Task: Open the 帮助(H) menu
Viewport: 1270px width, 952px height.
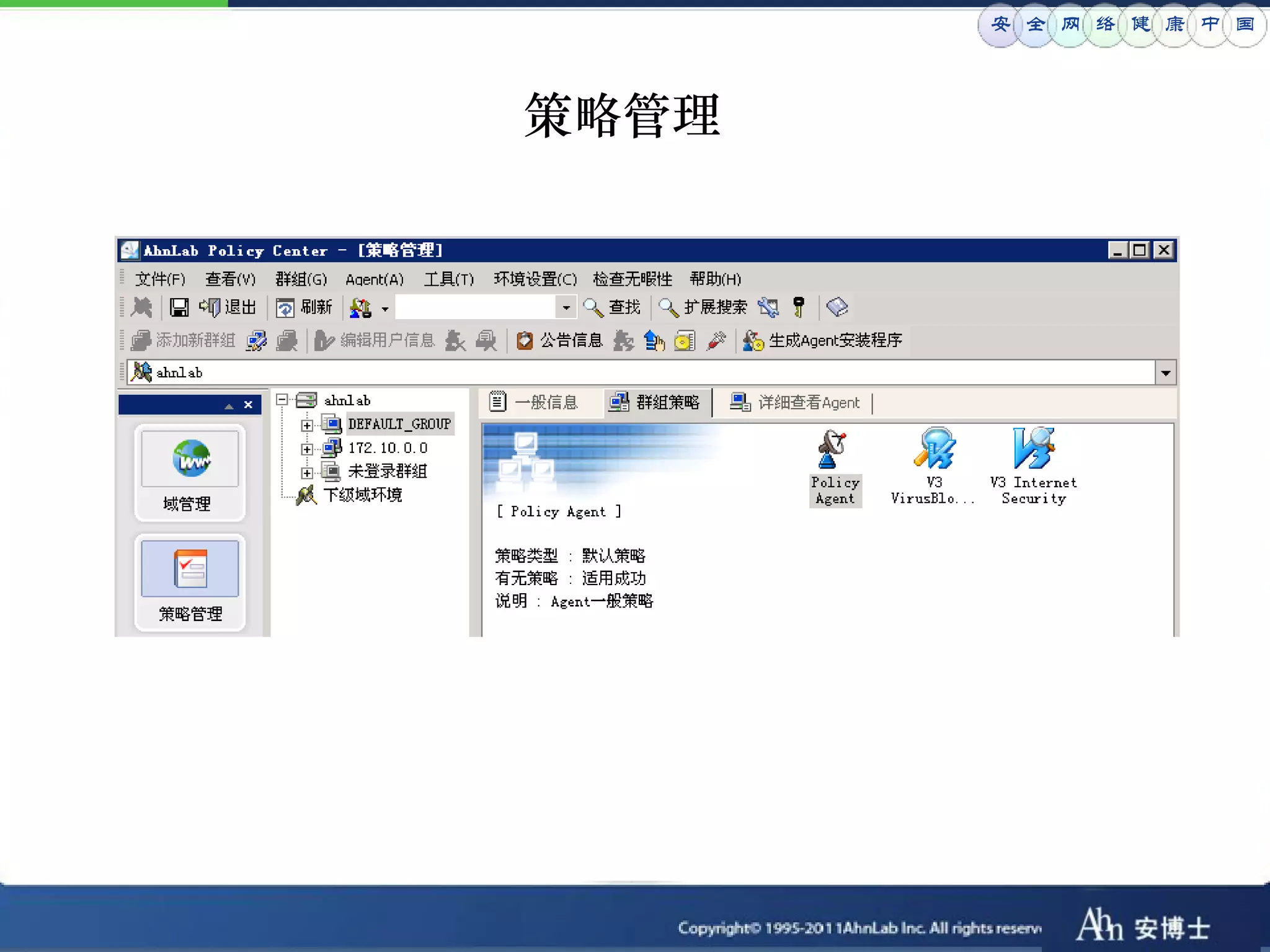Action: tap(716, 280)
